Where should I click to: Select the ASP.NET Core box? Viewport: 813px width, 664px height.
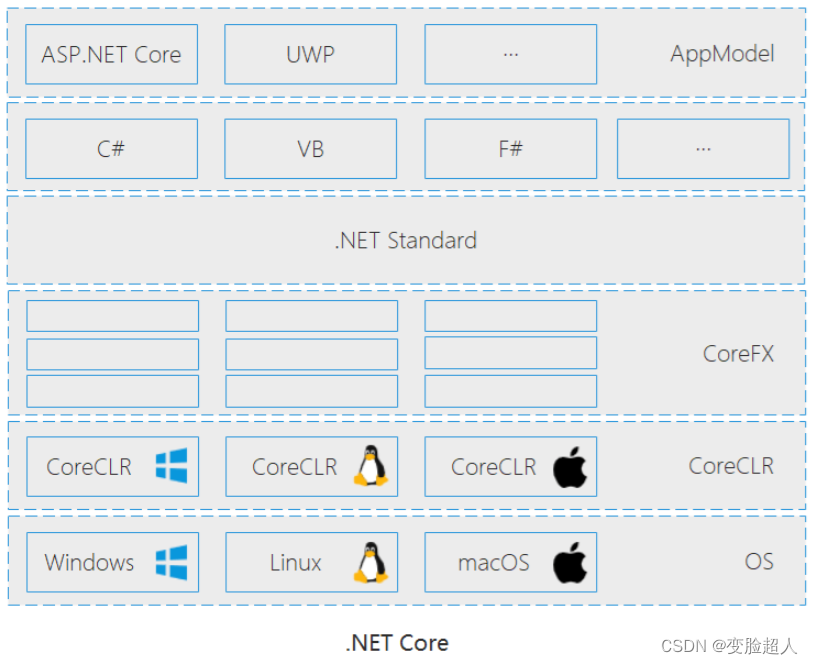pos(111,54)
